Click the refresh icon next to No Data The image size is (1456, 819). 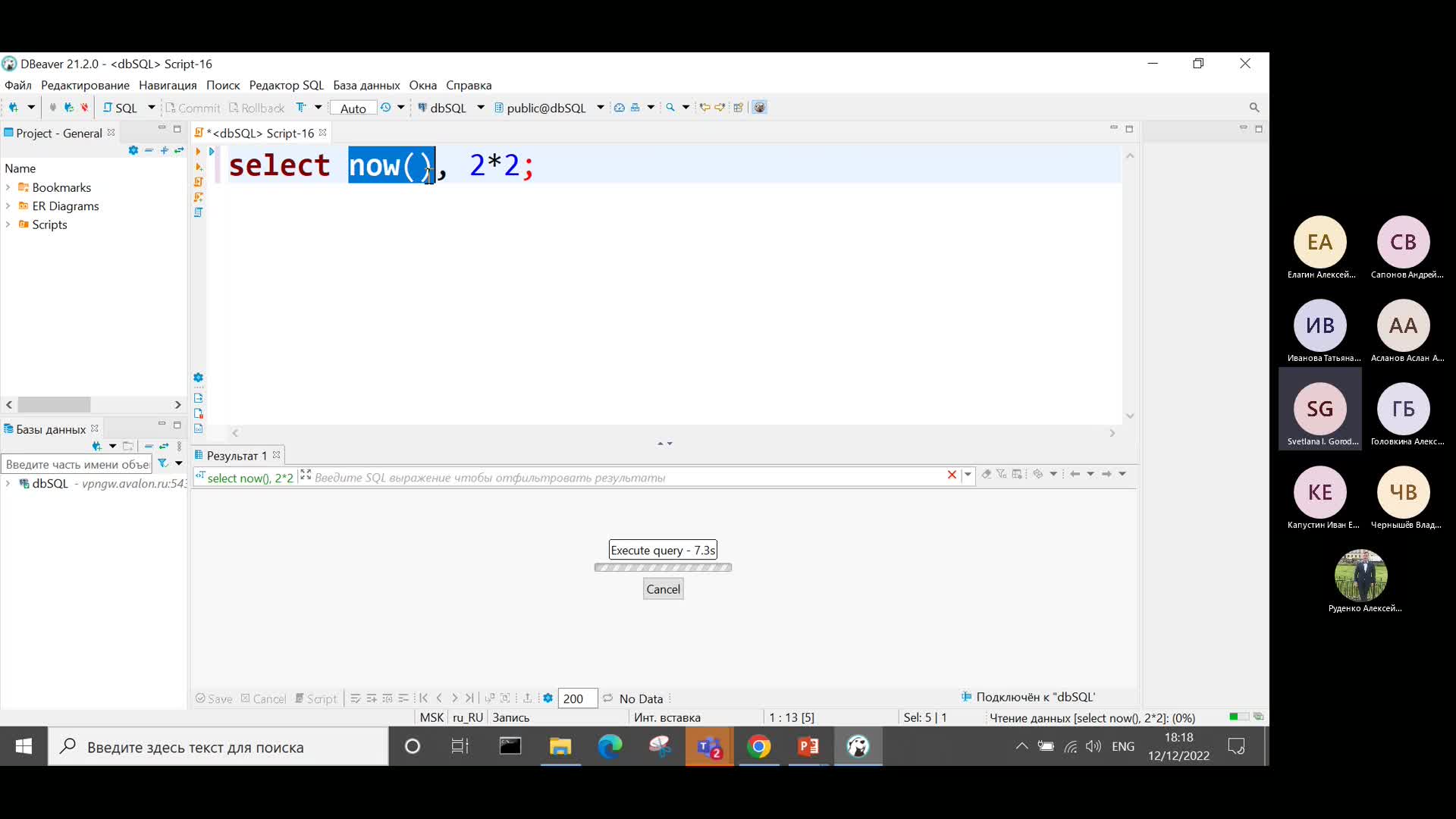tap(607, 698)
